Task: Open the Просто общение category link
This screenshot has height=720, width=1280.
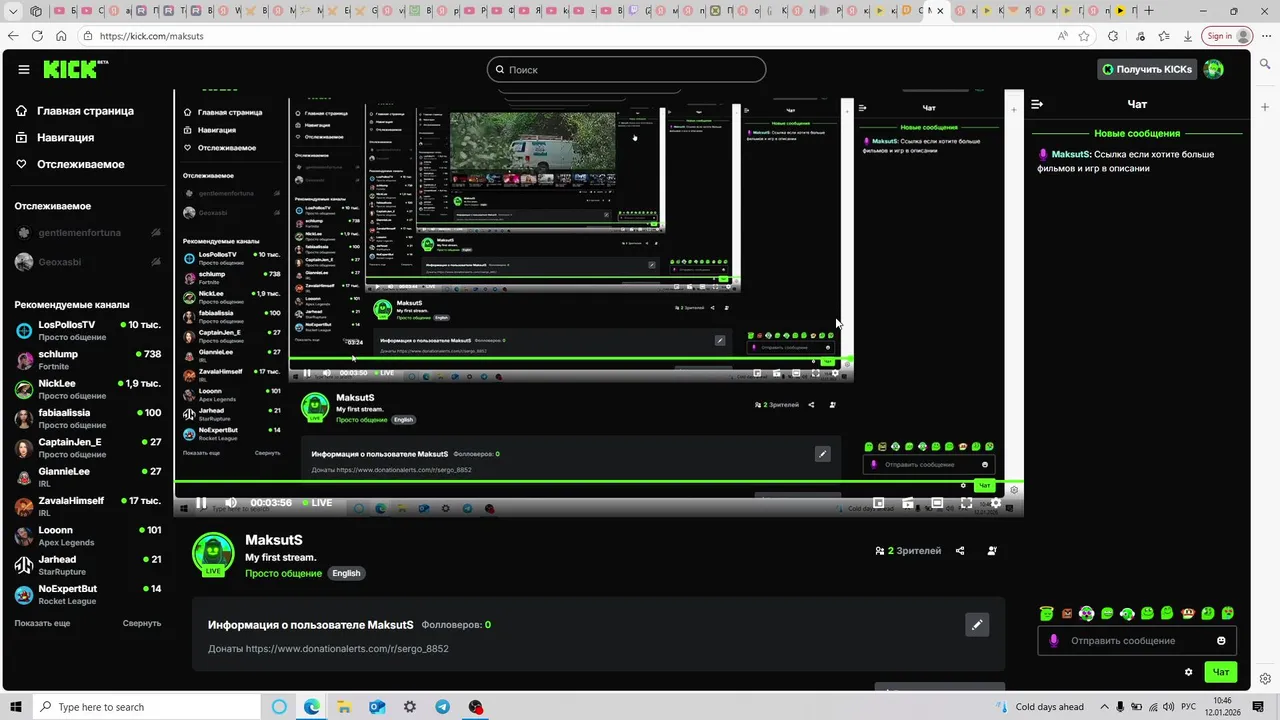Action: tap(283, 573)
